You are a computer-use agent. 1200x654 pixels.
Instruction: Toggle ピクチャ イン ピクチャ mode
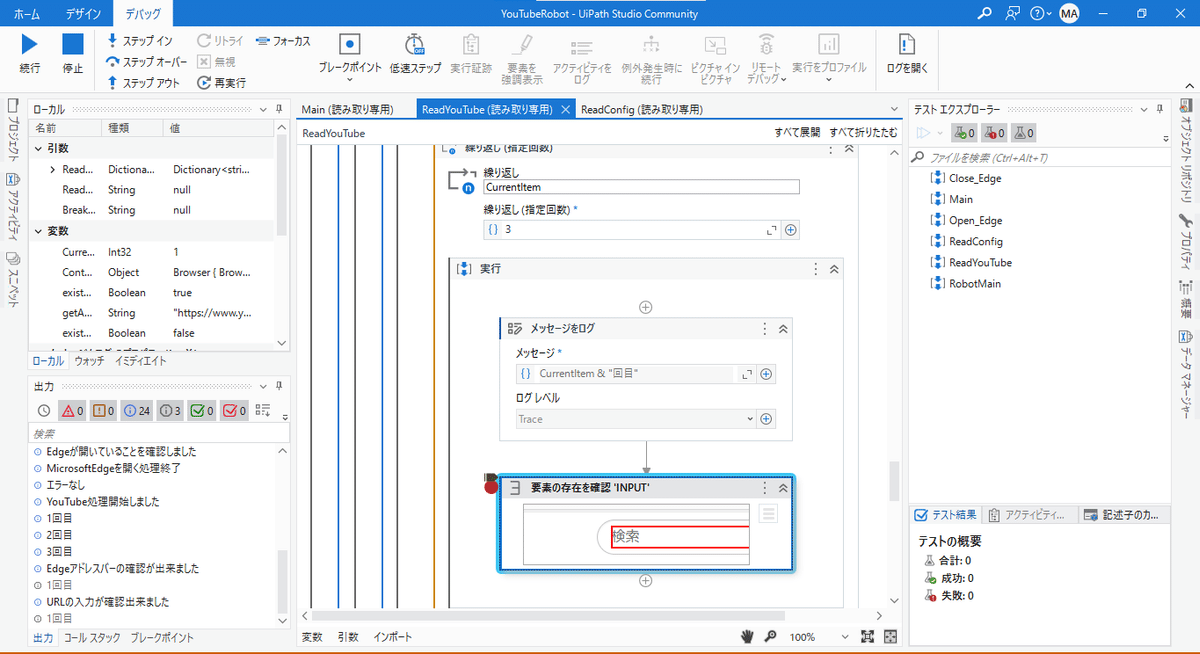[716, 58]
